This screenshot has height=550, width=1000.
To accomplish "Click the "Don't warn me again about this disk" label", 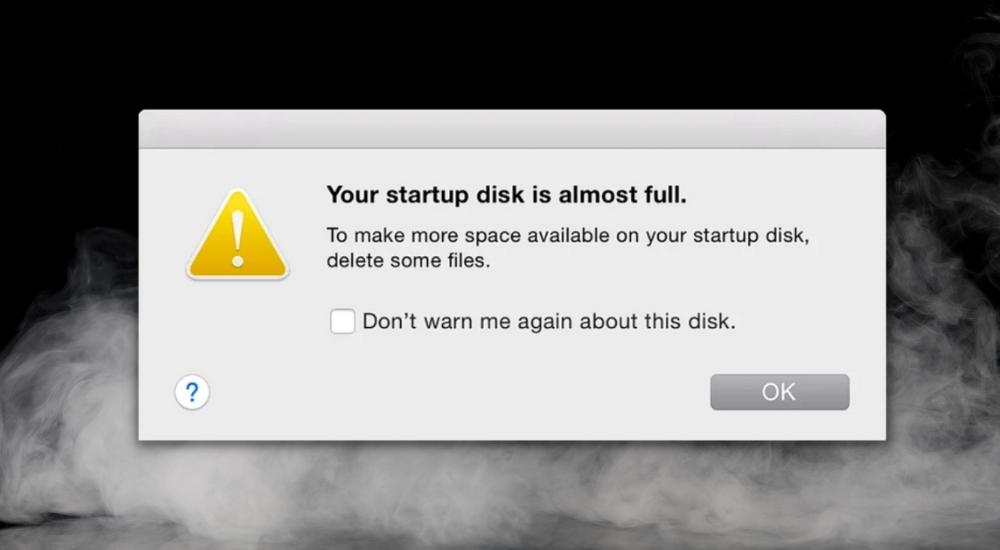I will 548,321.
